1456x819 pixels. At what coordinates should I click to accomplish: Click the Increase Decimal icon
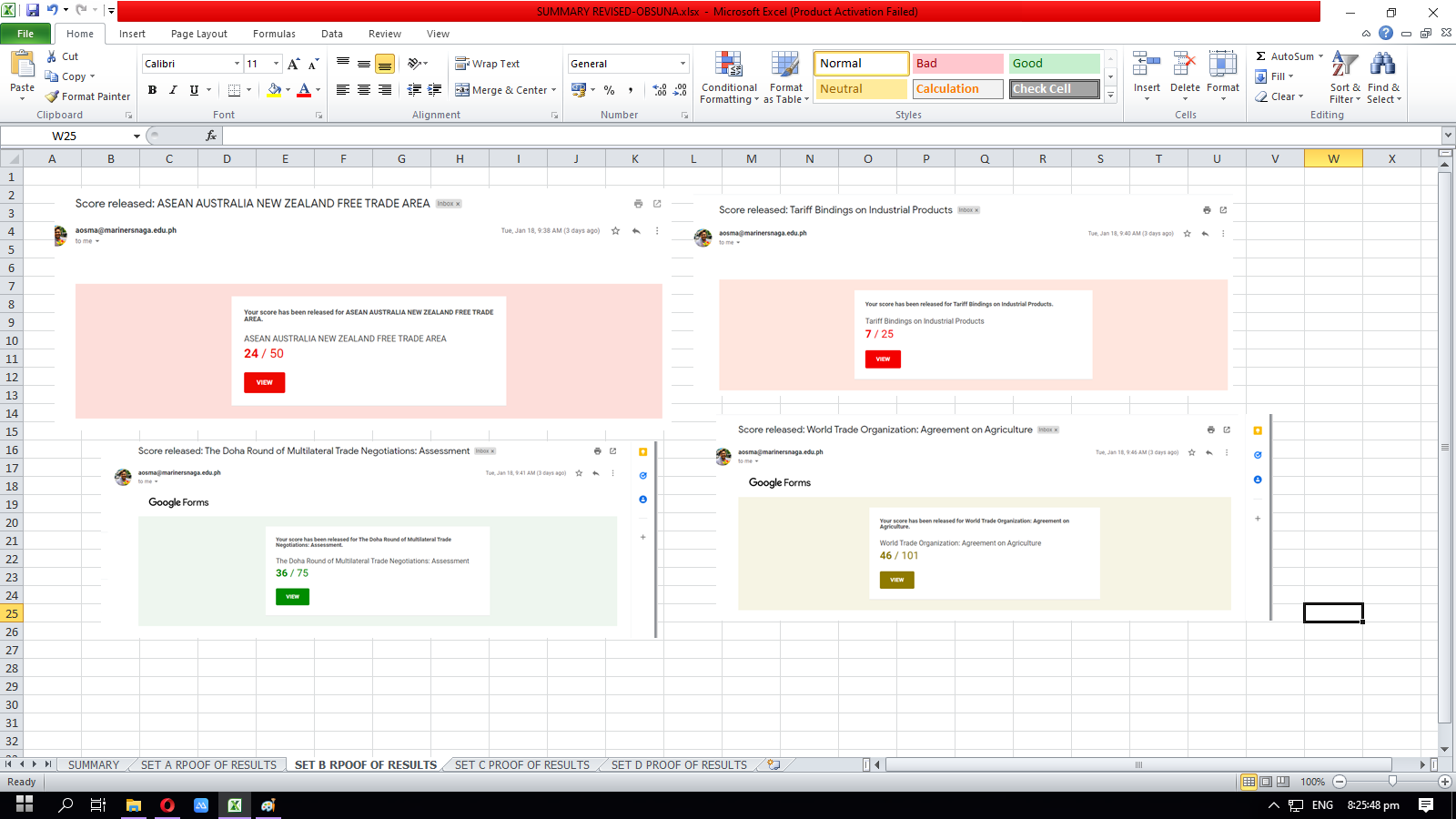tap(660, 90)
